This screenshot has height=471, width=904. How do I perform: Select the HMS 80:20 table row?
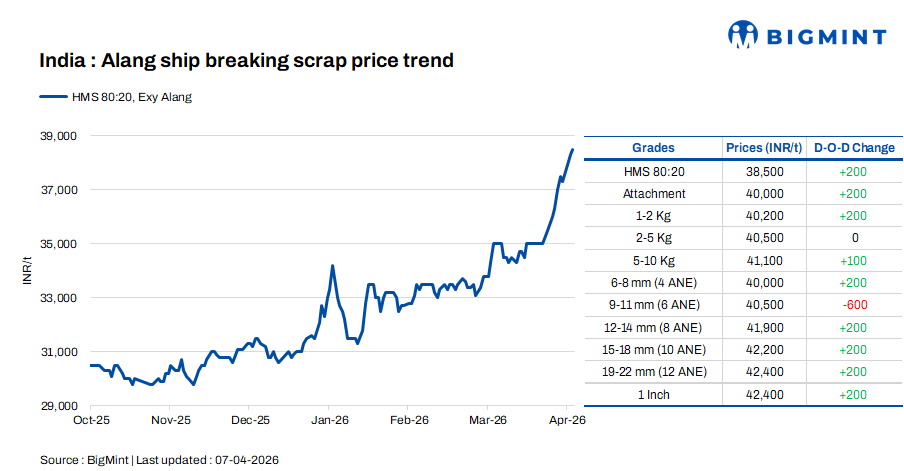(654, 172)
